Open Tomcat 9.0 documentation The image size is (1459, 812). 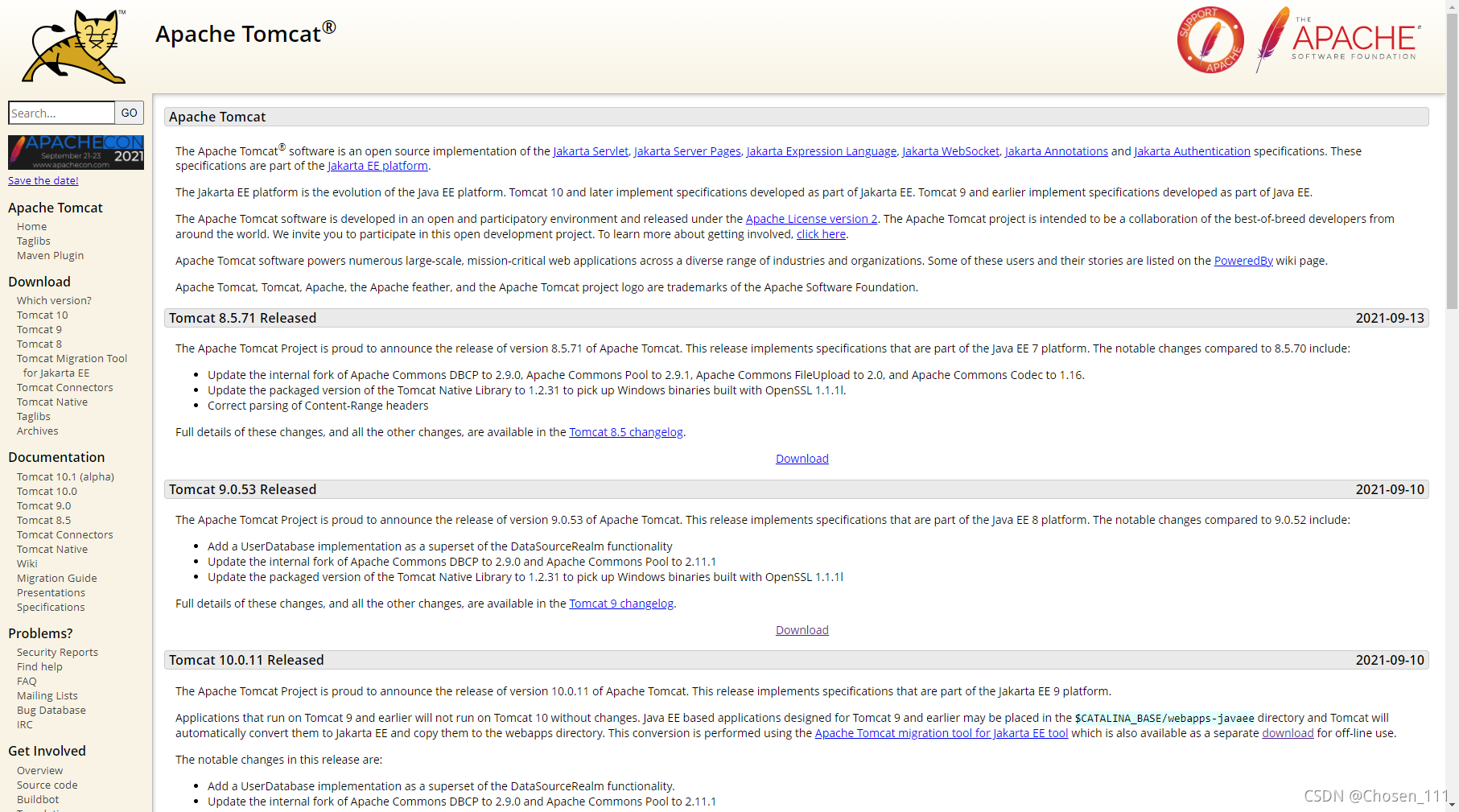pos(43,506)
